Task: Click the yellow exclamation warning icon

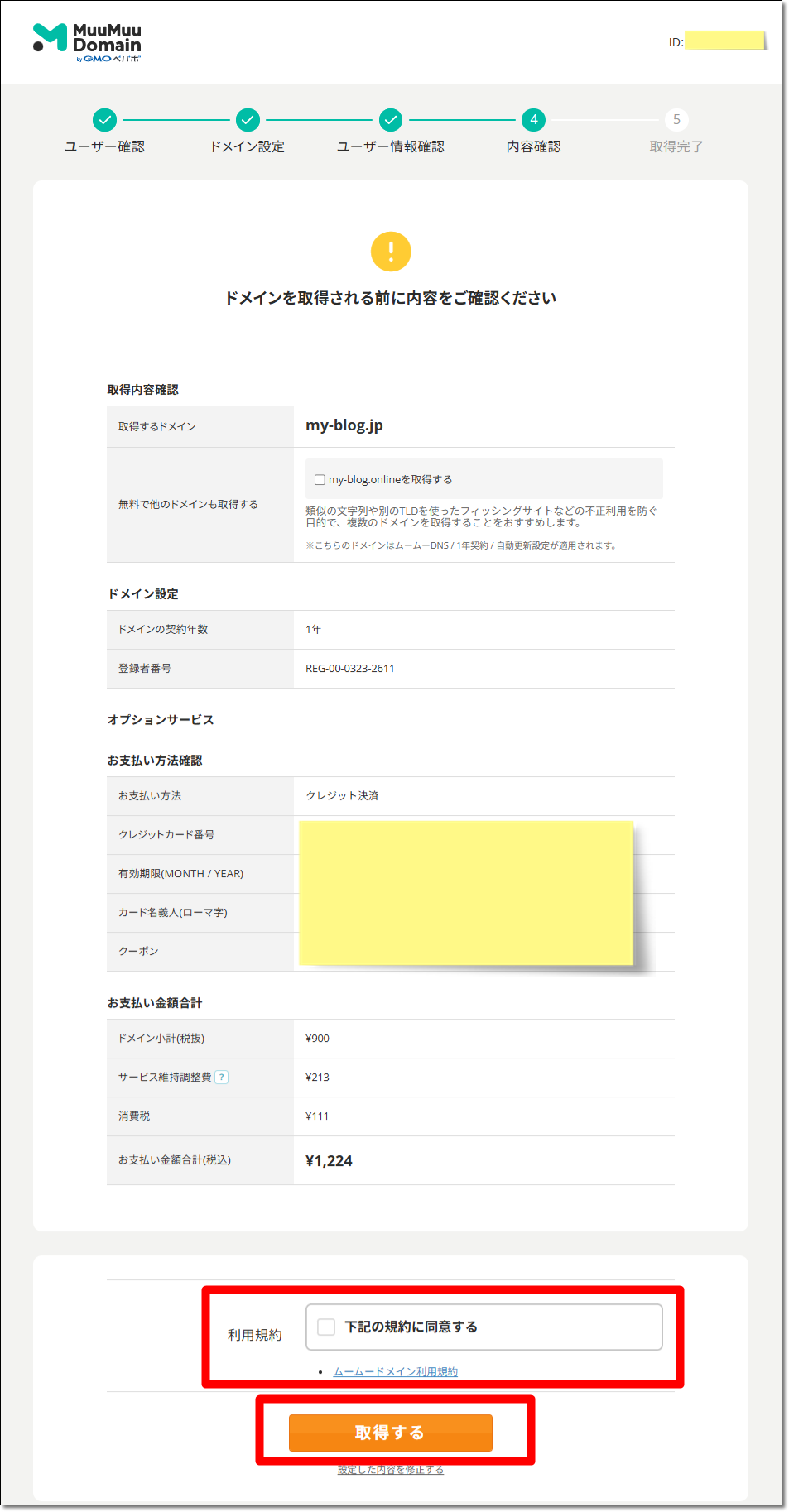Action: tap(391, 252)
